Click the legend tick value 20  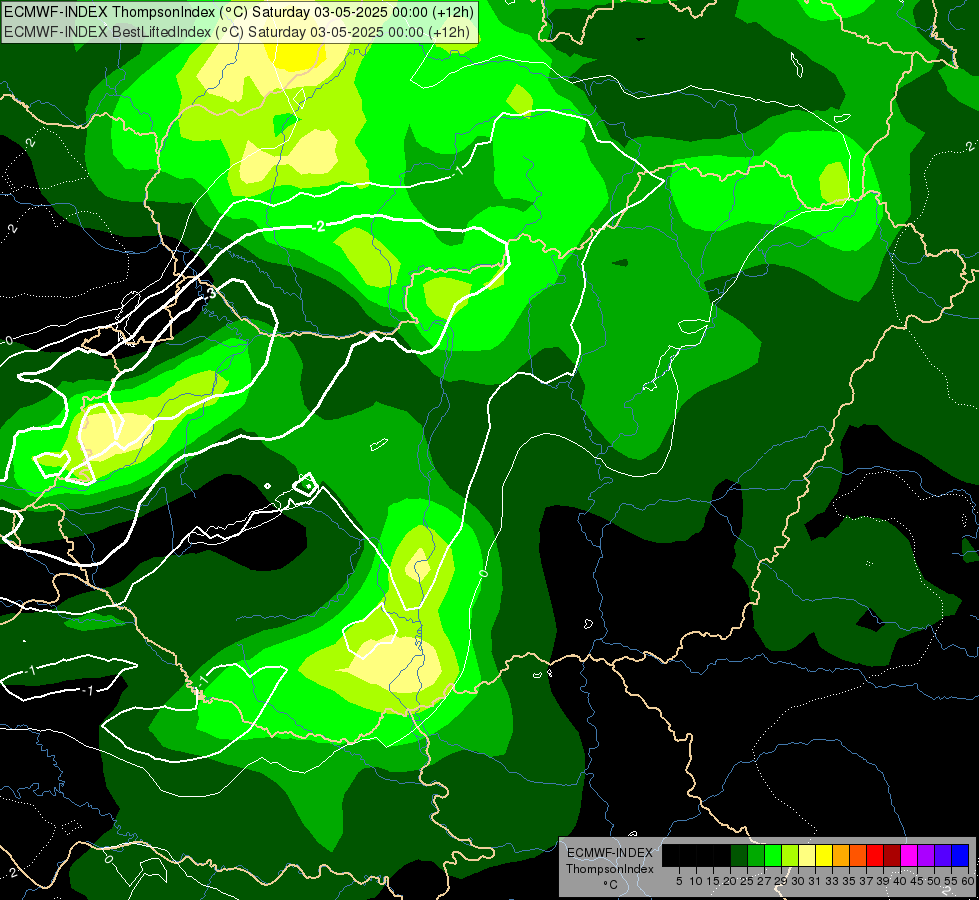click(x=730, y=881)
